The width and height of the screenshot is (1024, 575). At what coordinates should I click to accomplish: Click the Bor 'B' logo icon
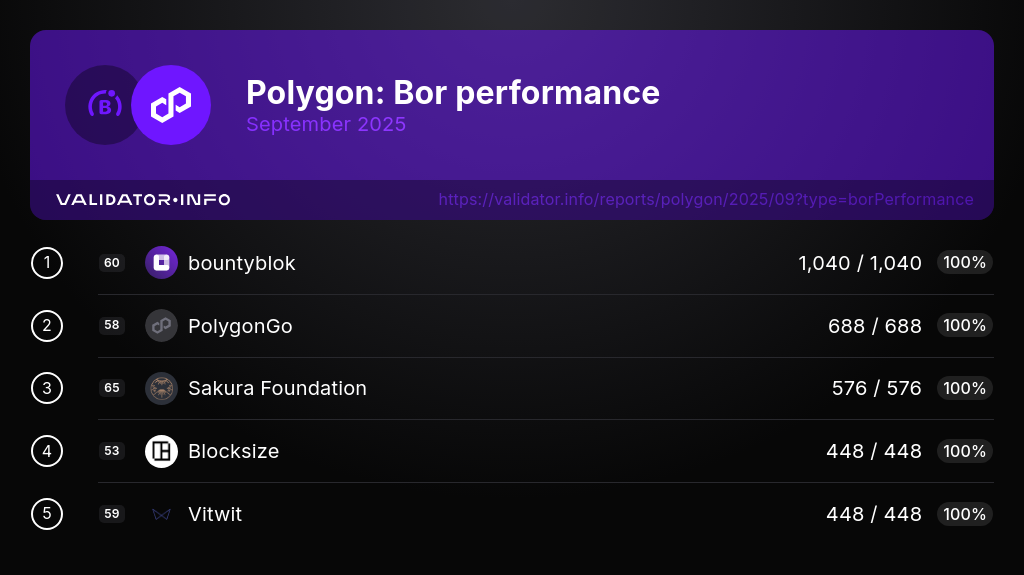pyautogui.click(x=104, y=105)
